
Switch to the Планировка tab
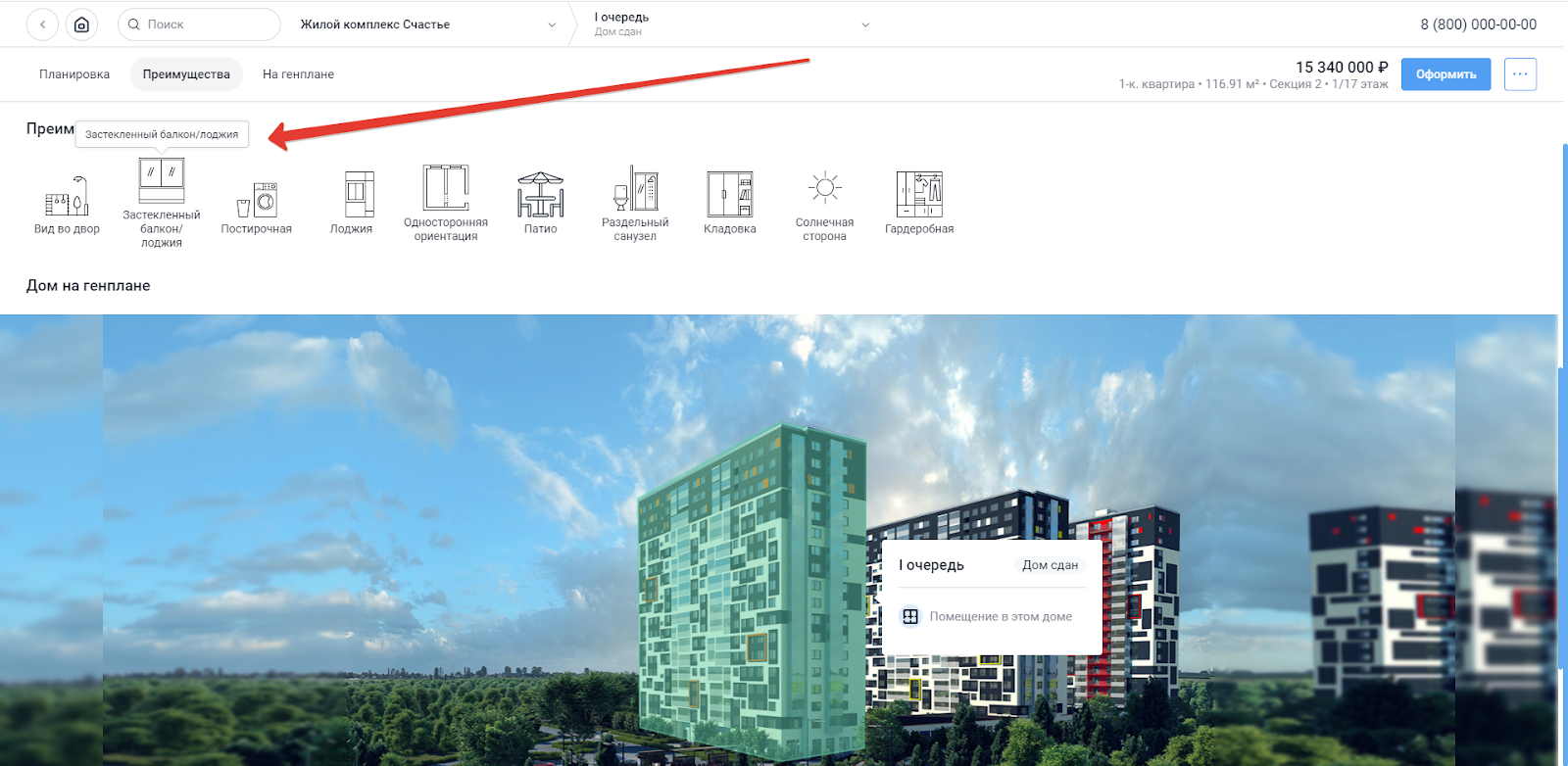pos(74,74)
